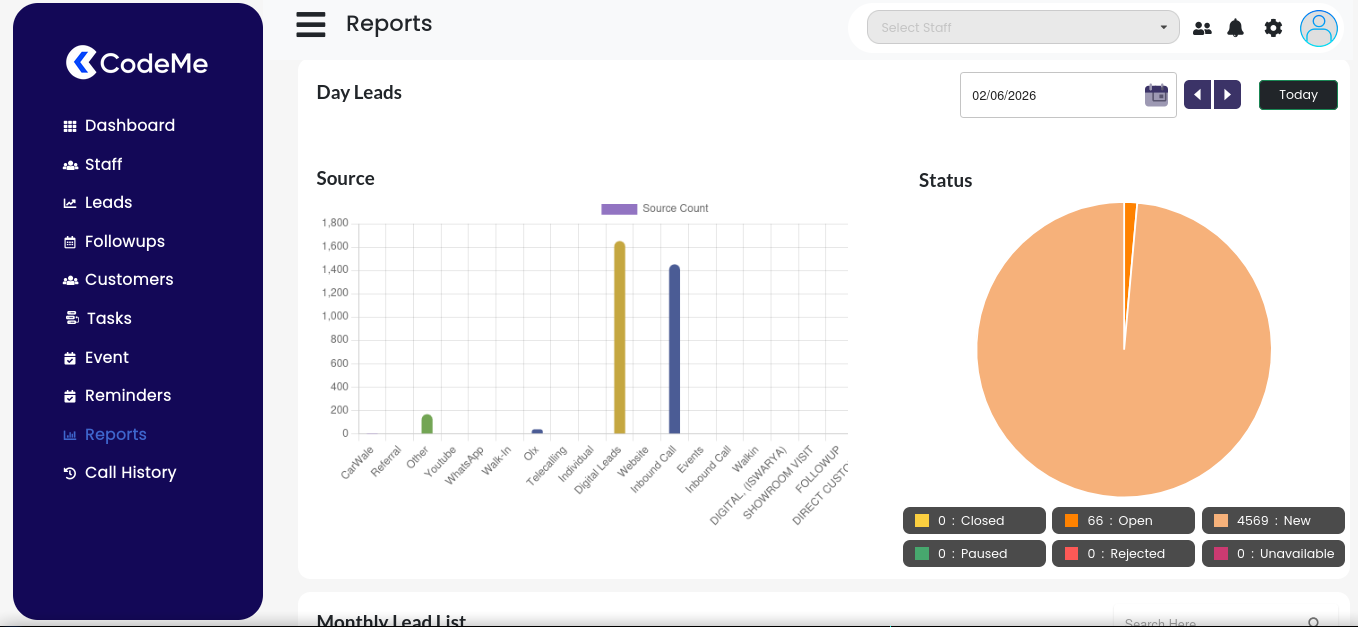Click the Today button

[x=1298, y=95]
